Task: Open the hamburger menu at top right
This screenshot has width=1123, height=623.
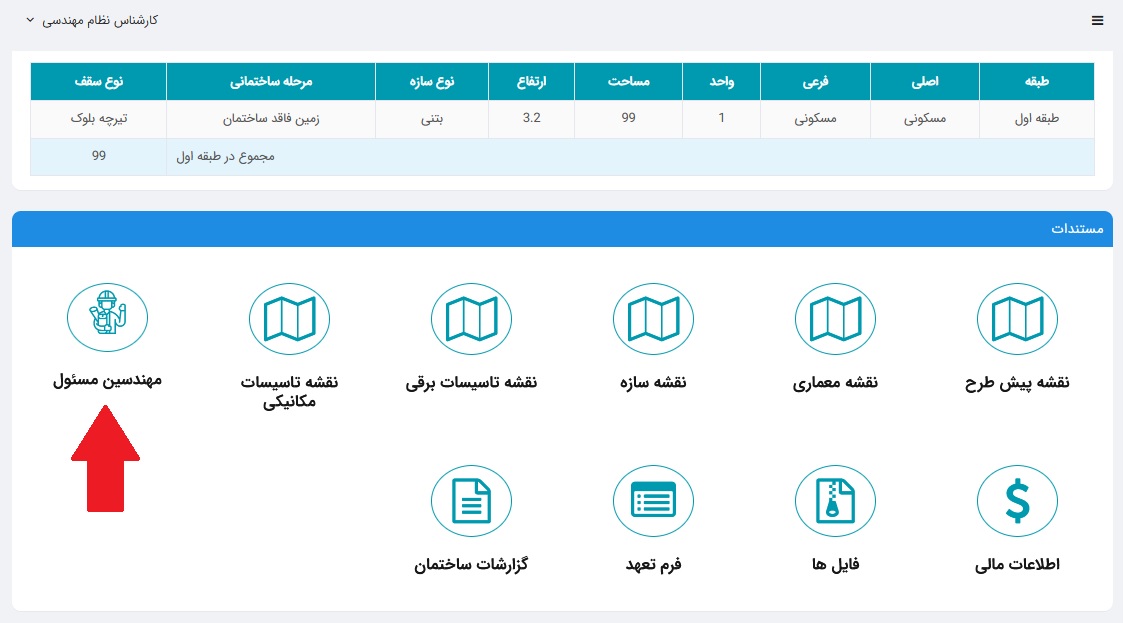Action: [x=1097, y=19]
